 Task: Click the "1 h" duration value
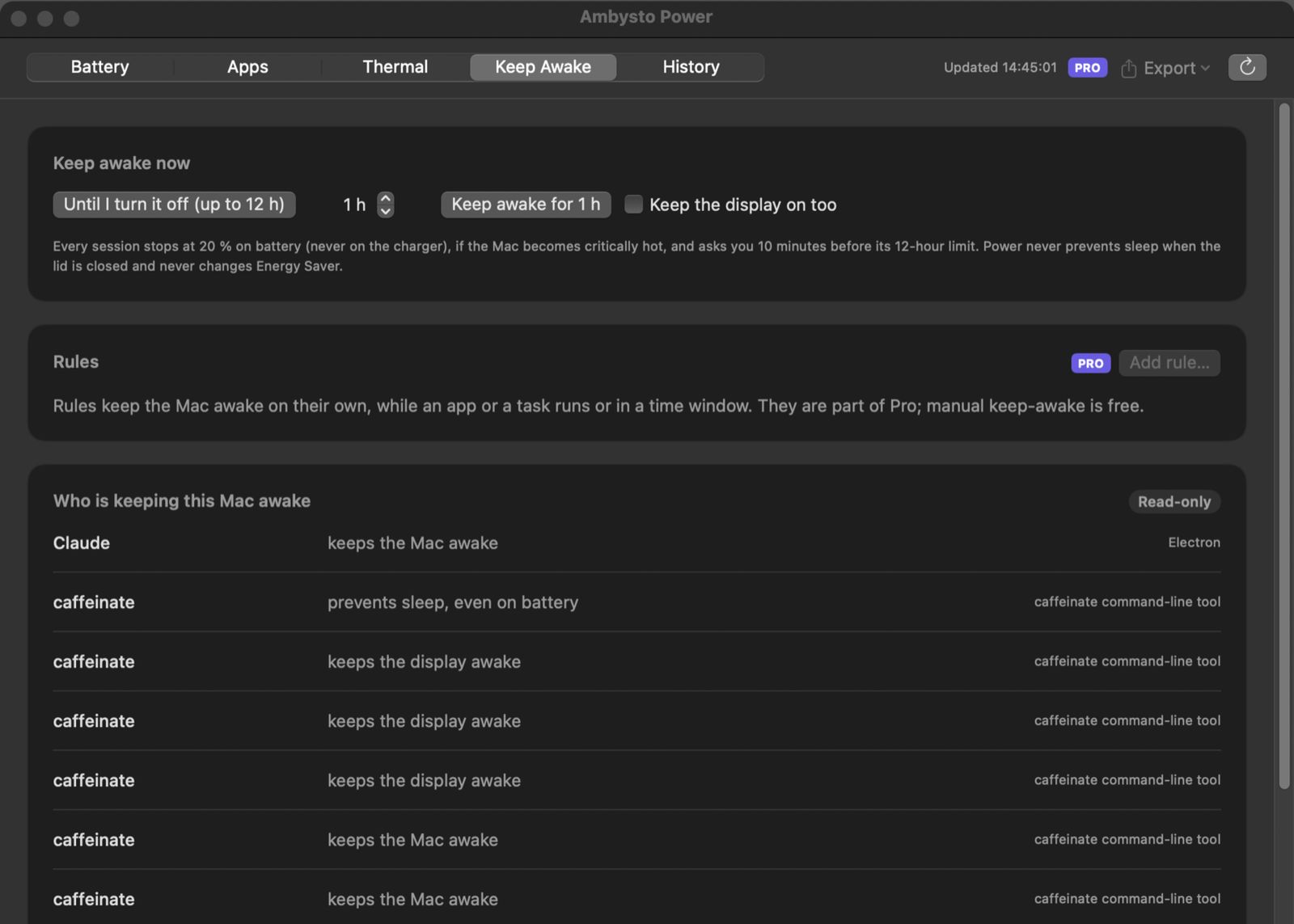(x=354, y=205)
